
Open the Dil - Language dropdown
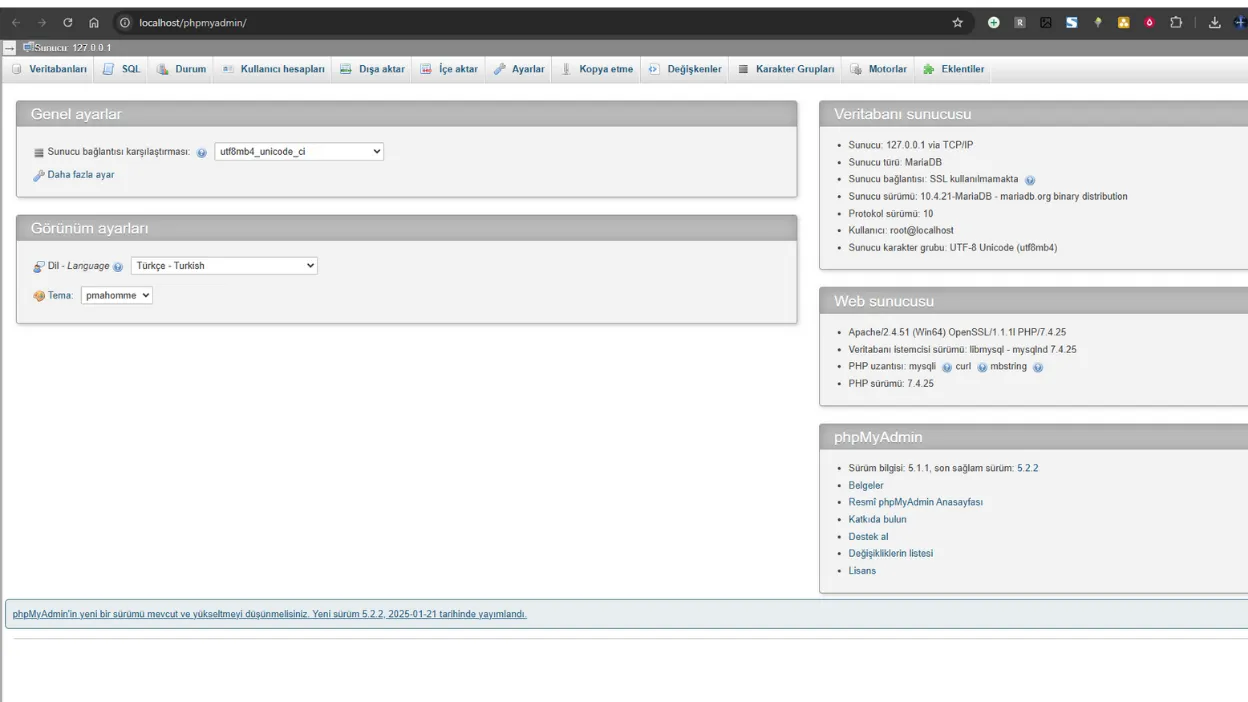coord(224,266)
